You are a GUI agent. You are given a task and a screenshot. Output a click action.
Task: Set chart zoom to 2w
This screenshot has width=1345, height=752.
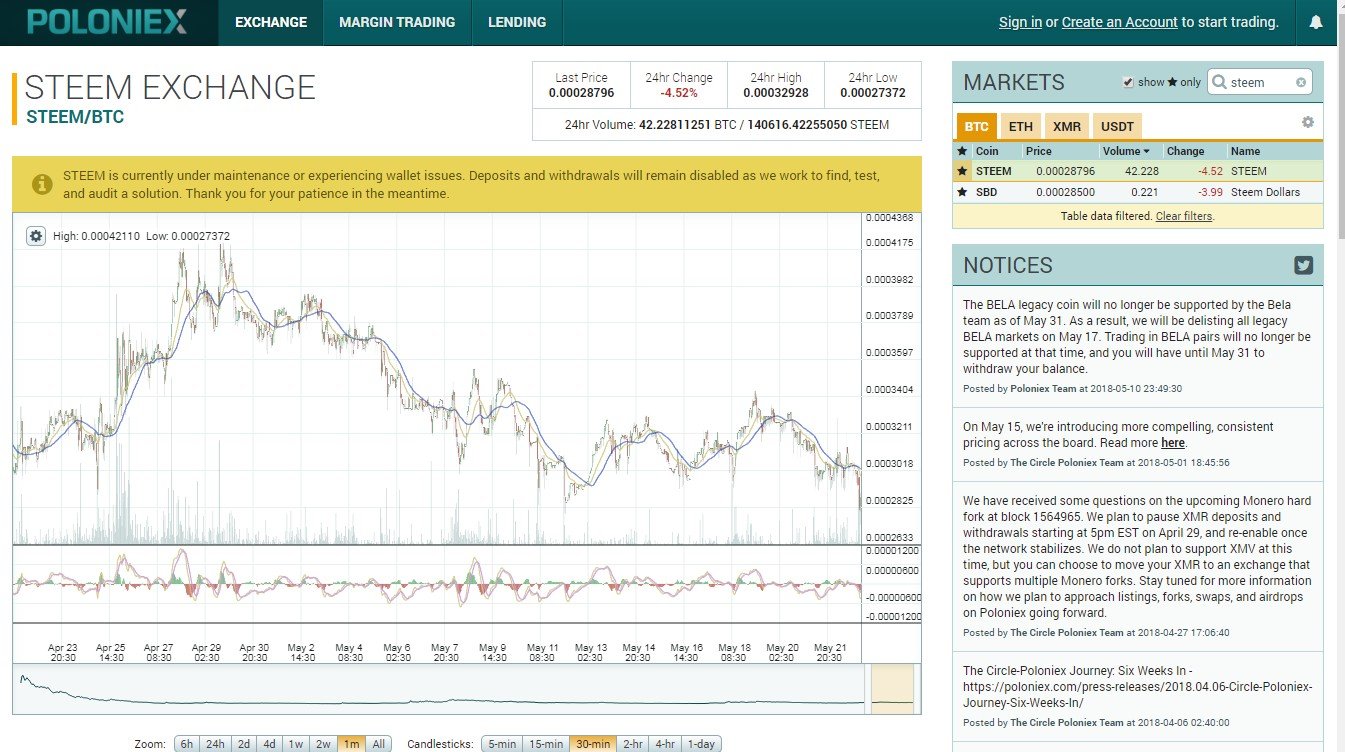(x=323, y=744)
